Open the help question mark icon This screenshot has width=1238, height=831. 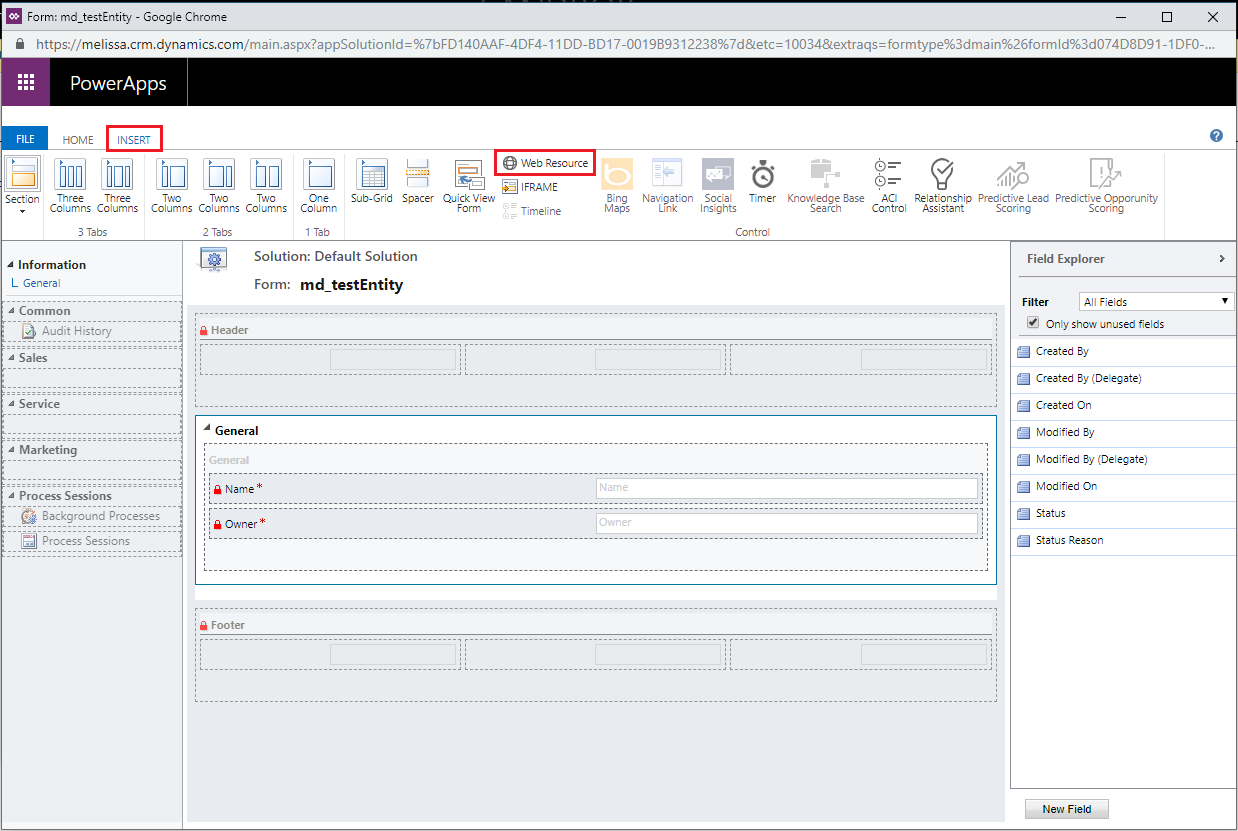click(x=1216, y=136)
